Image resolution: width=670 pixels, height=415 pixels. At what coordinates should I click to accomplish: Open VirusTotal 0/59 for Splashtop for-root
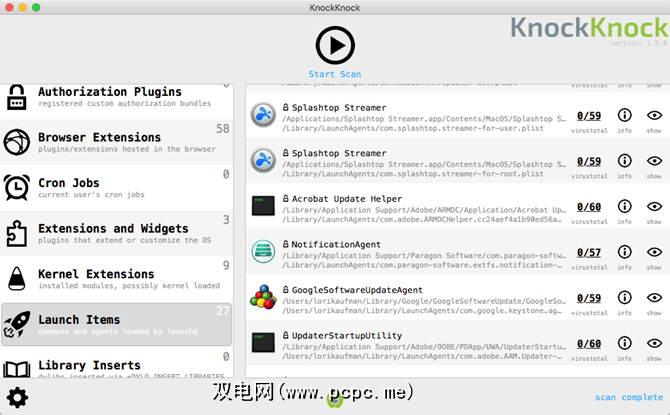[589, 162]
